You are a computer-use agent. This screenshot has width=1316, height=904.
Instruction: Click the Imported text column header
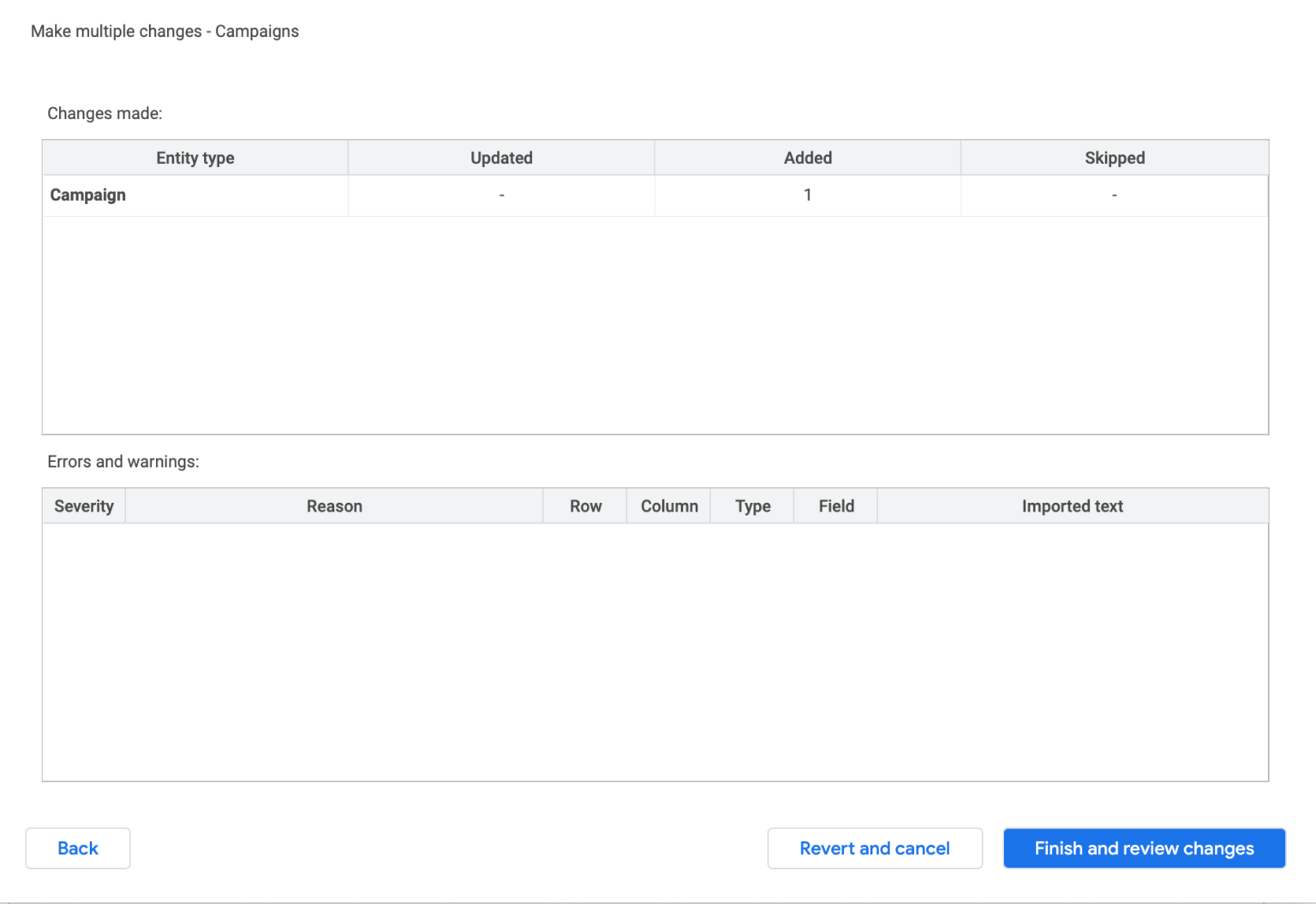pyautogui.click(x=1072, y=506)
